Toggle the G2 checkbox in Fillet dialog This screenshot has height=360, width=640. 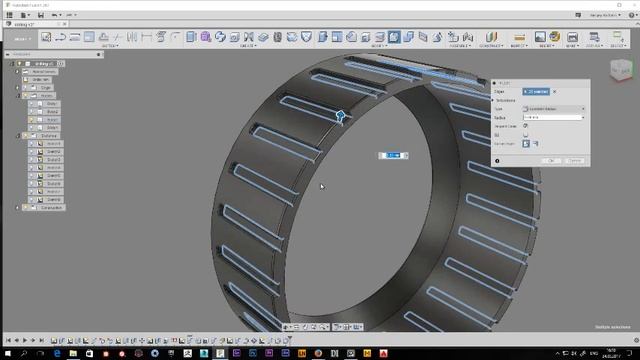point(525,135)
